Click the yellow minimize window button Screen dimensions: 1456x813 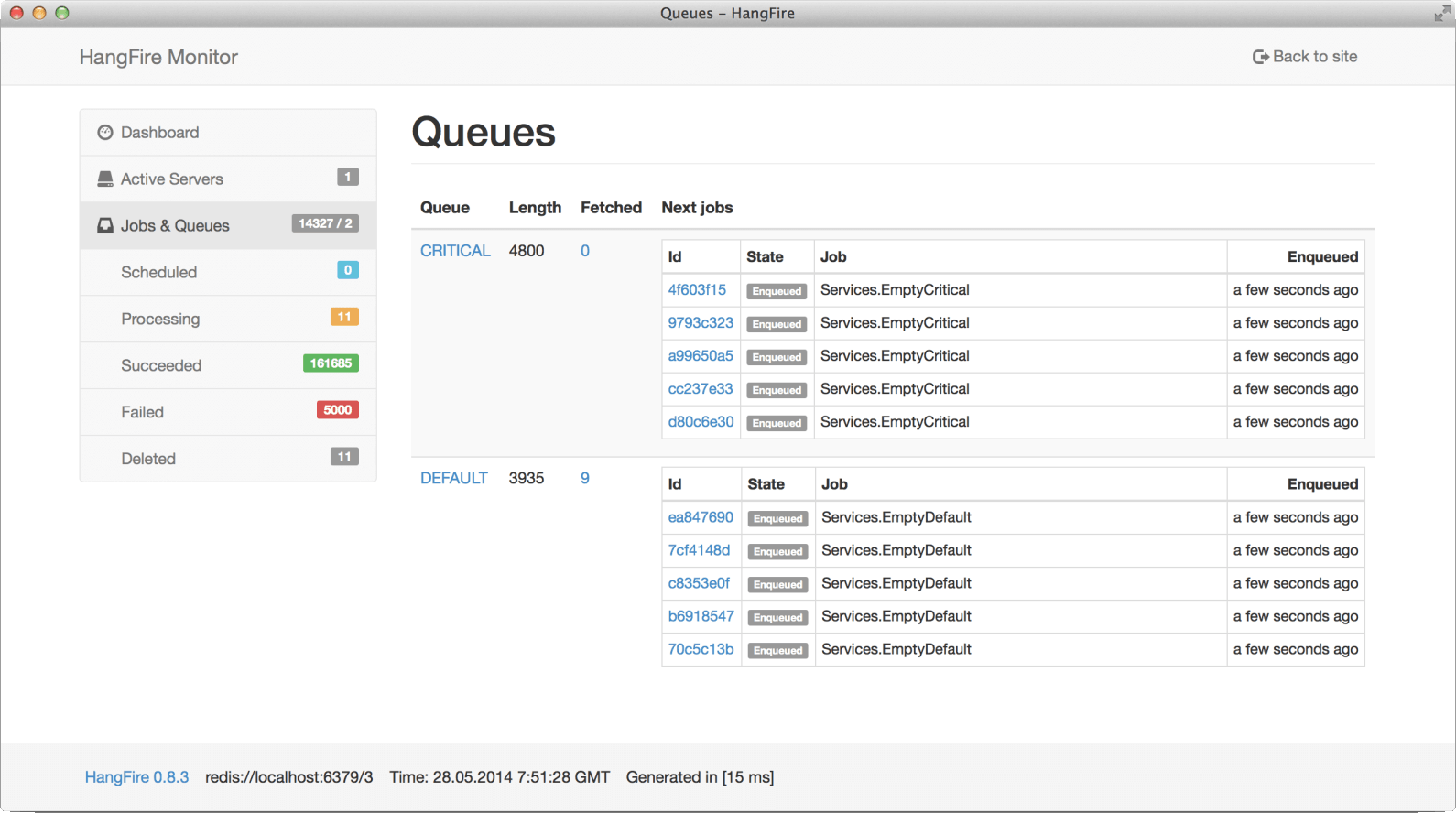click(39, 13)
